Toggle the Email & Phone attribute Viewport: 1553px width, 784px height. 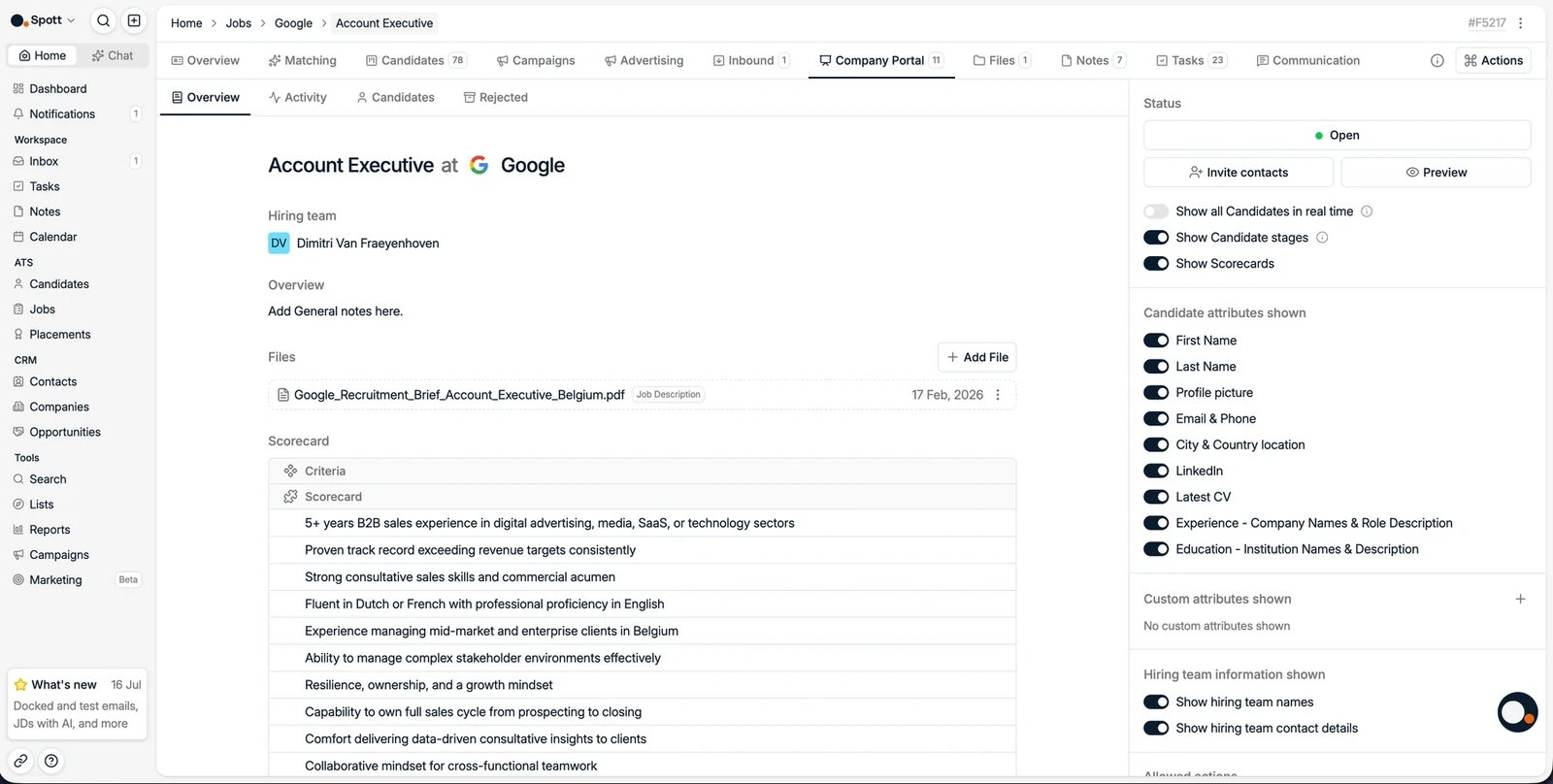tap(1156, 419)
